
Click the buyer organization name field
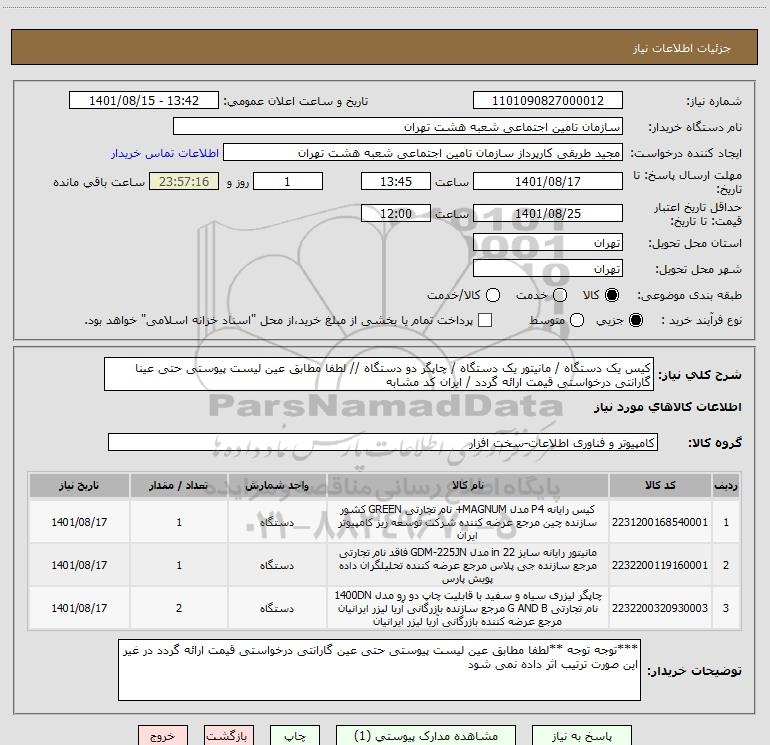[398, 127]
